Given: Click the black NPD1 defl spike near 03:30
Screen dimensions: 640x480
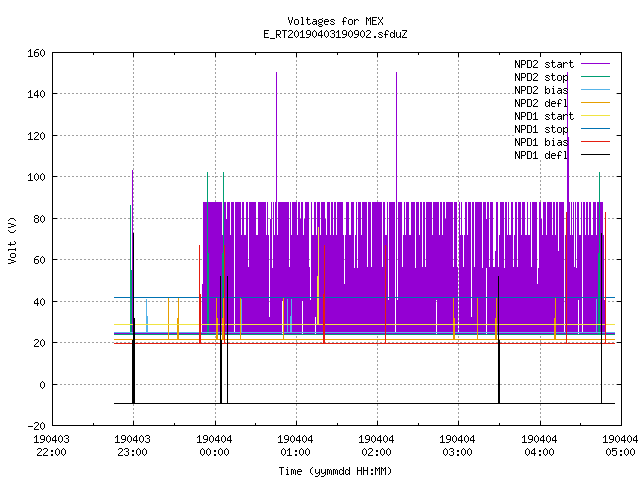Looking at the screenshot, I should [499, 340].
